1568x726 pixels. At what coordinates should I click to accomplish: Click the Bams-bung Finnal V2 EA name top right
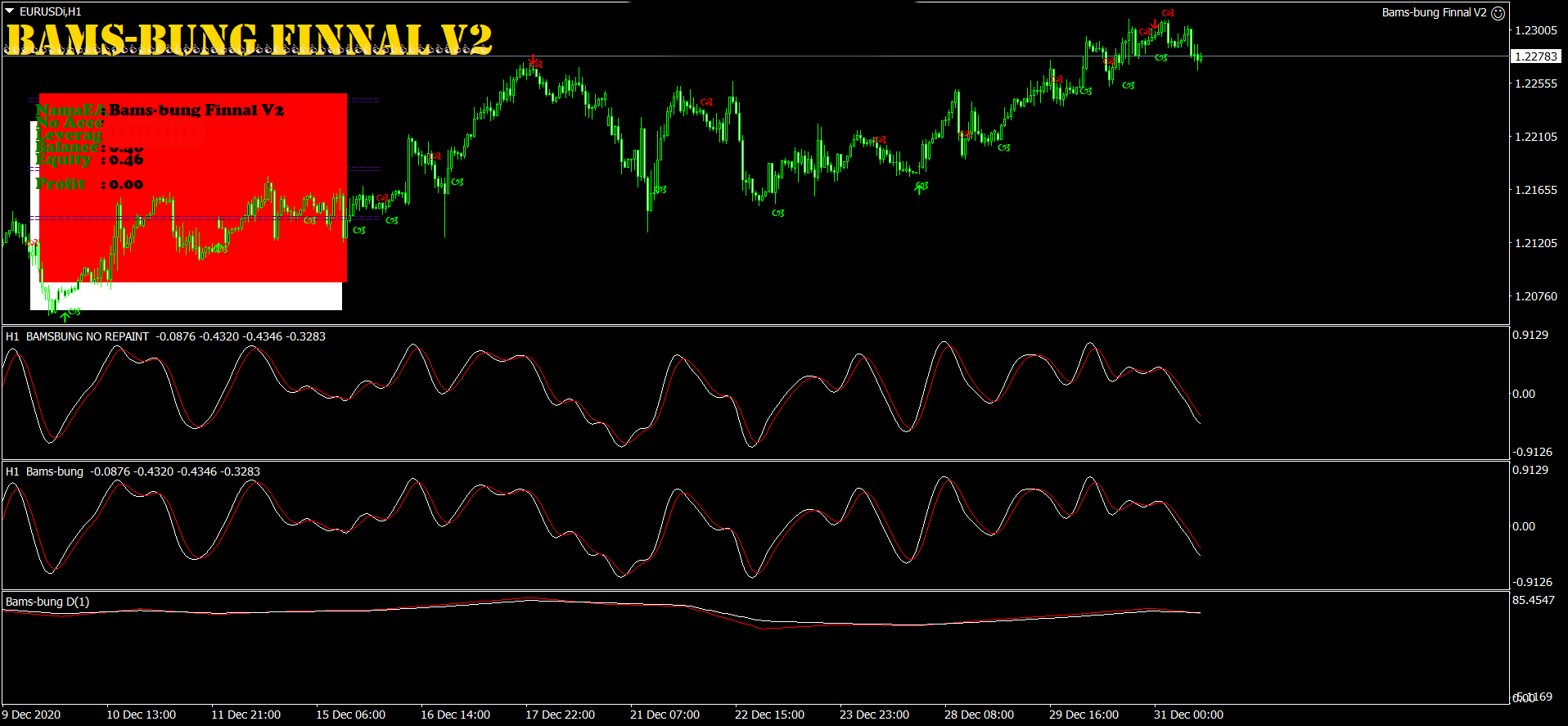click(1434, 12)
